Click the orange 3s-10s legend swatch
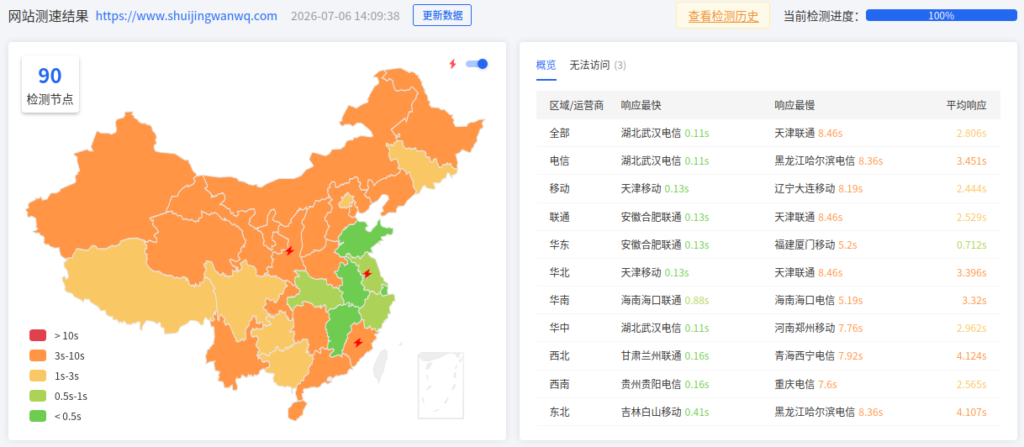Screen dimensions: 1024x447 coord(38,356)
